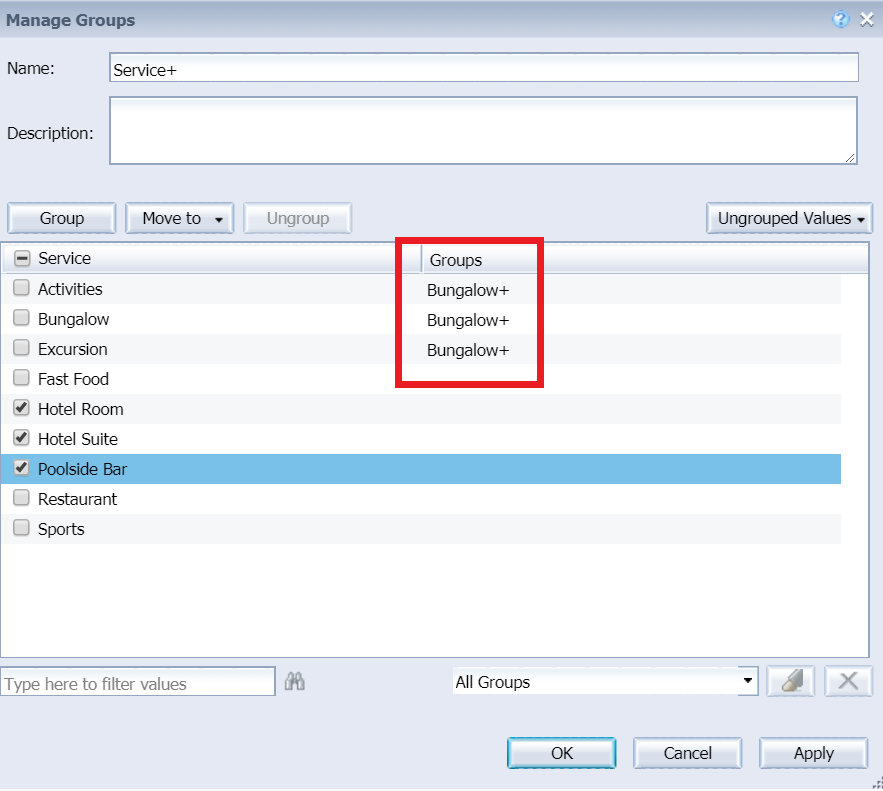This screenshot has height=791, width=883.
Task: Open the Move to dropdown
Action: 179,218
